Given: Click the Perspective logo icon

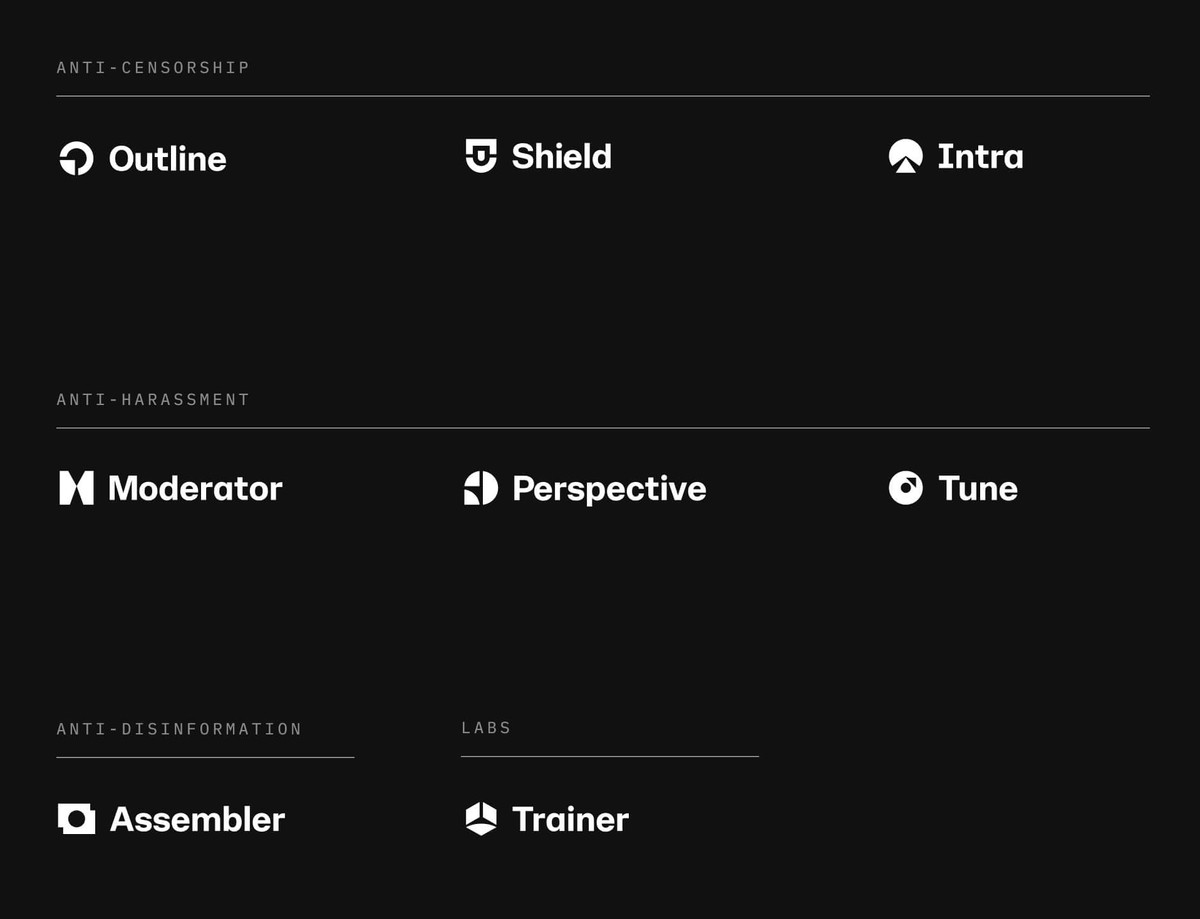Looking at the screenshot, I should pos(481,488).
